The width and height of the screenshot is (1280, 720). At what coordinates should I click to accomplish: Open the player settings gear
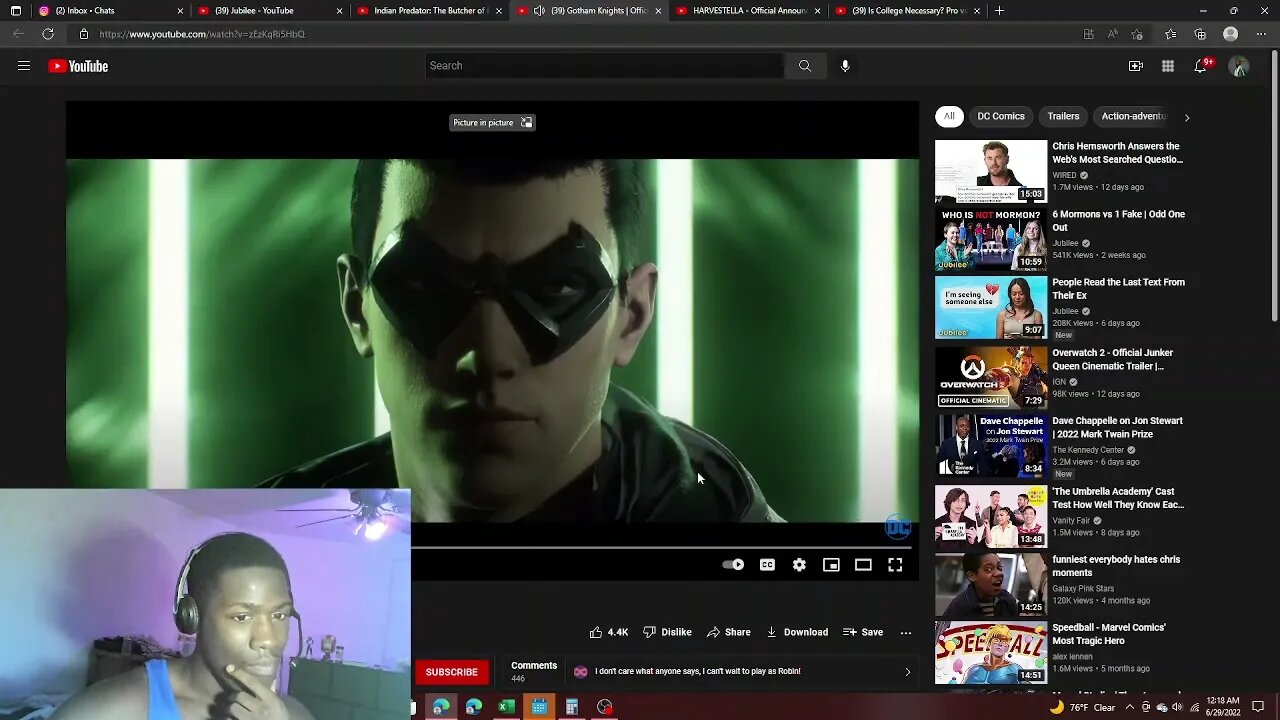799,565
